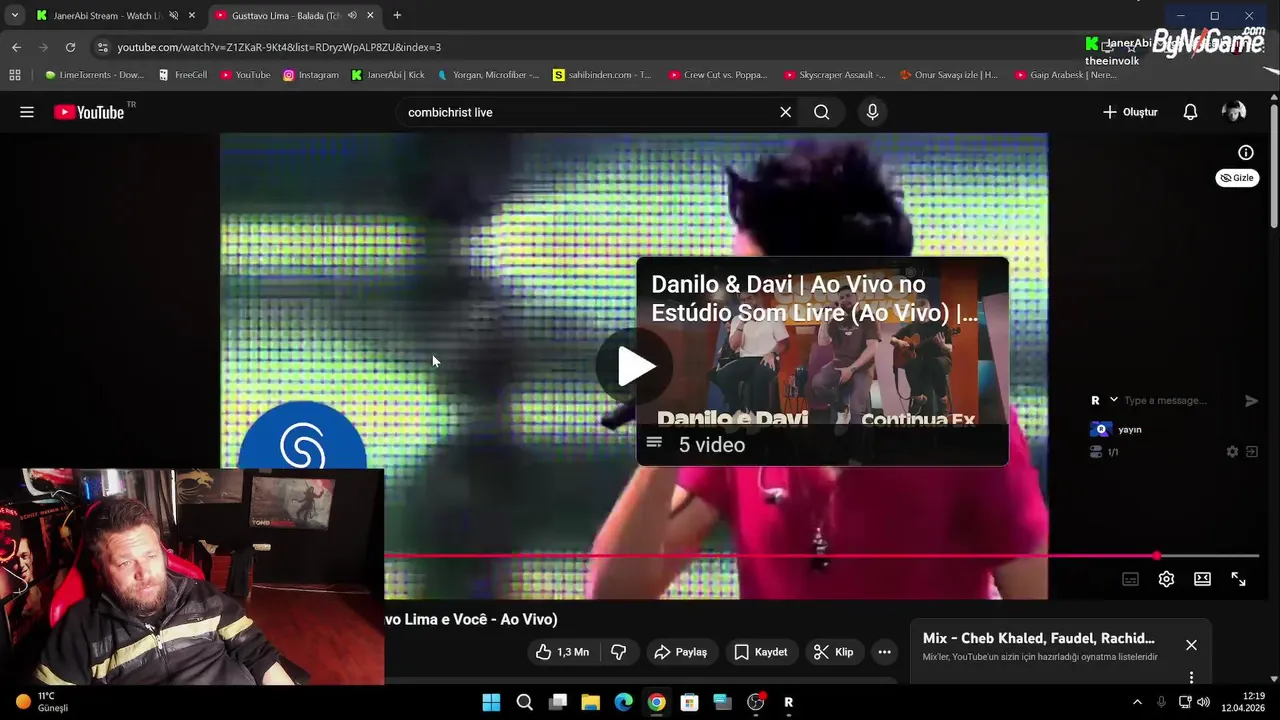The width and height of the screenshot is (1280, 720).
Task: Open the player settings gear
Action: pyautogui.click(x=1166, y=579)
